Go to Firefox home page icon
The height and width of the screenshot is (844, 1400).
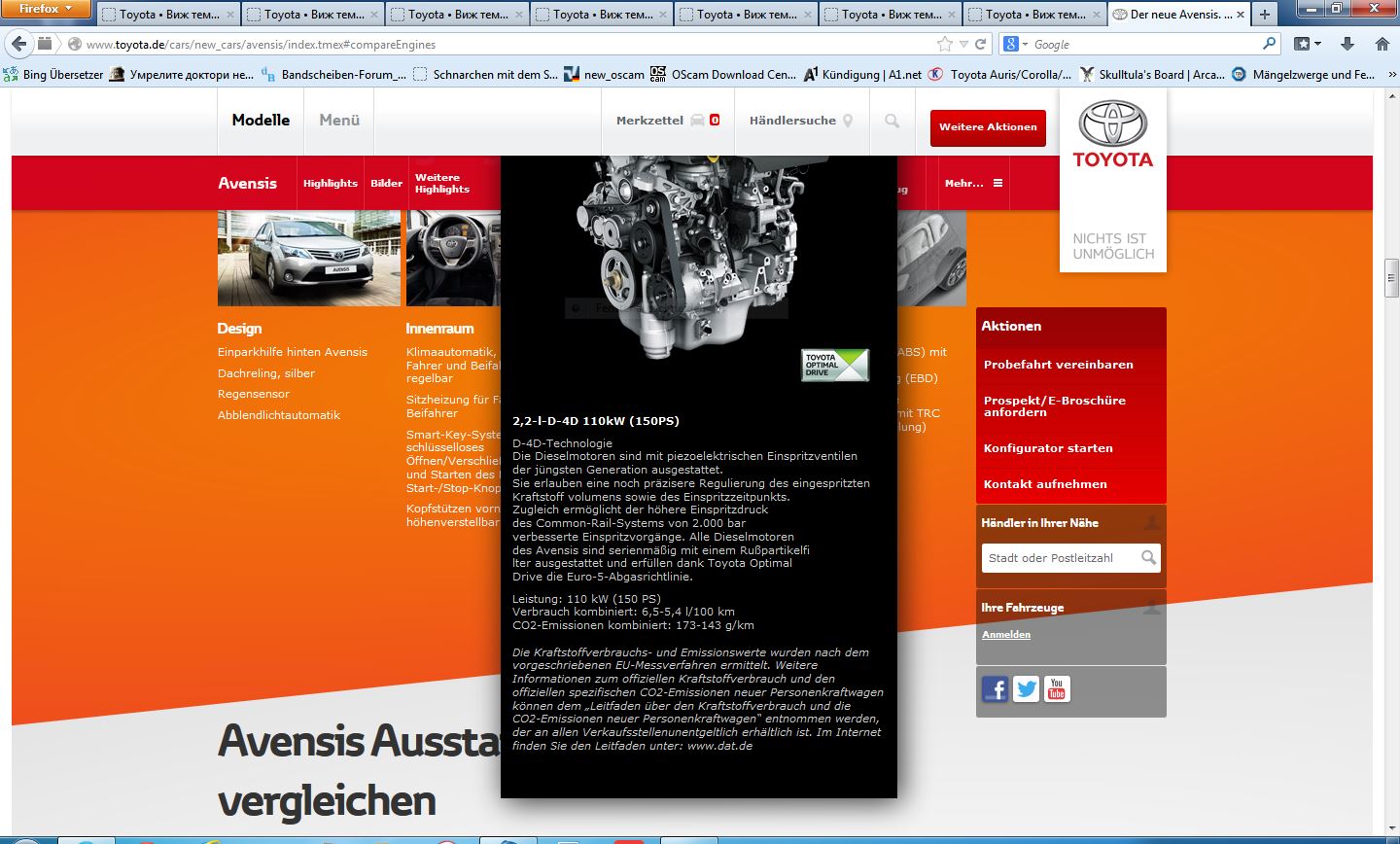[1382, 44]
